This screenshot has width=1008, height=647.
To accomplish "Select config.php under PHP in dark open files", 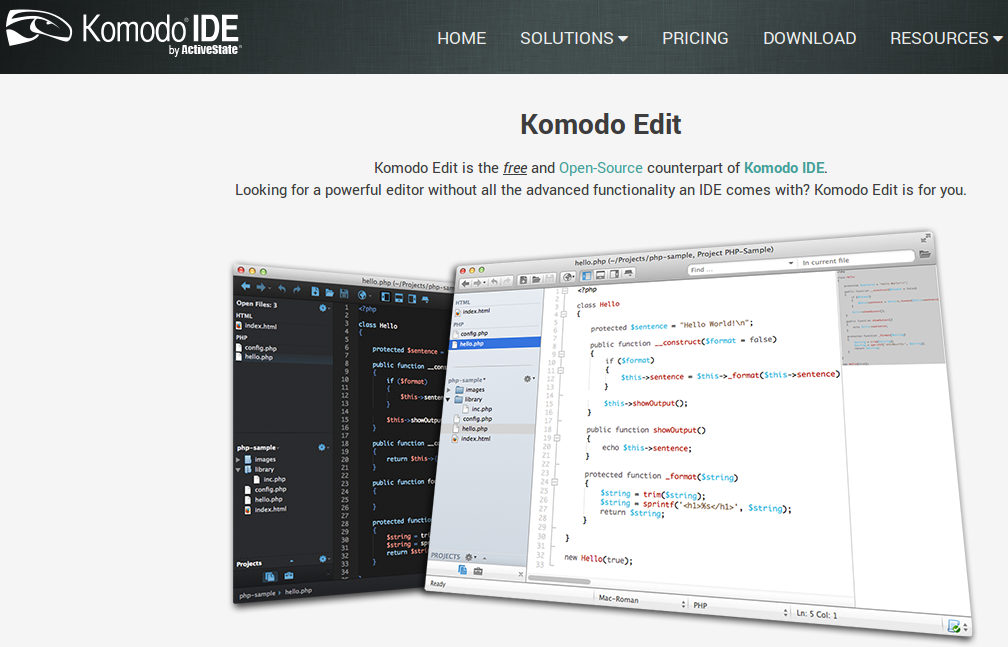I will click(x=256, y=347).
